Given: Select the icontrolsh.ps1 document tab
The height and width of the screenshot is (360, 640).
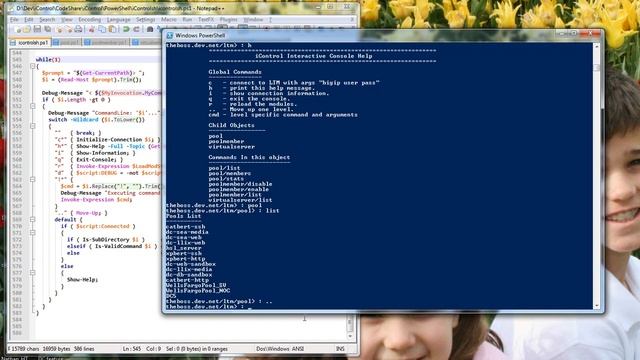Looking at the screenshot, I should pos(29,42).
